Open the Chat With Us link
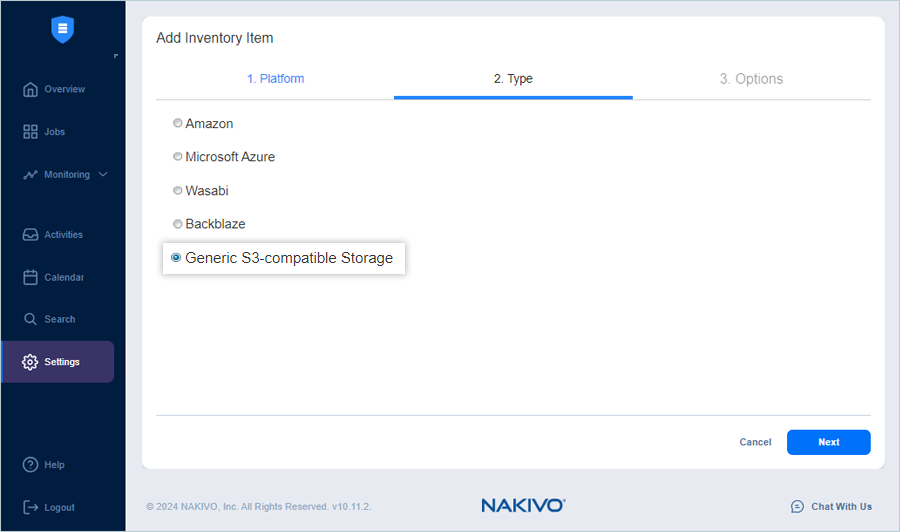 click(841, 506)
